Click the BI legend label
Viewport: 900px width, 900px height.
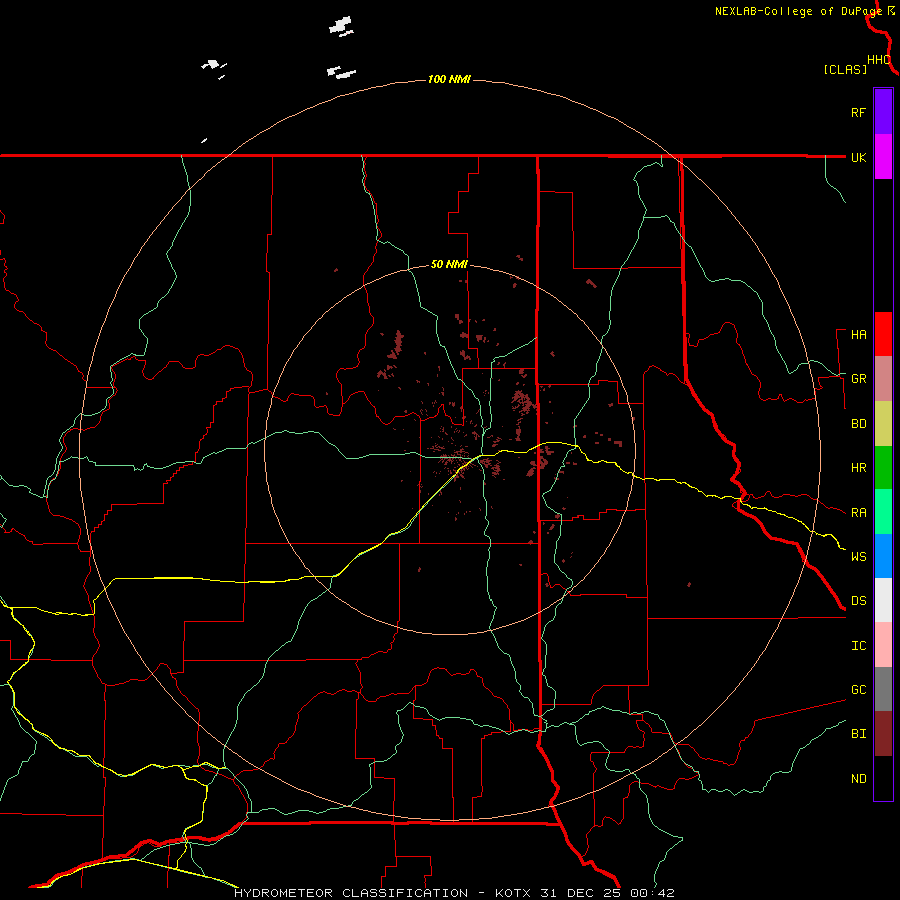858,734
